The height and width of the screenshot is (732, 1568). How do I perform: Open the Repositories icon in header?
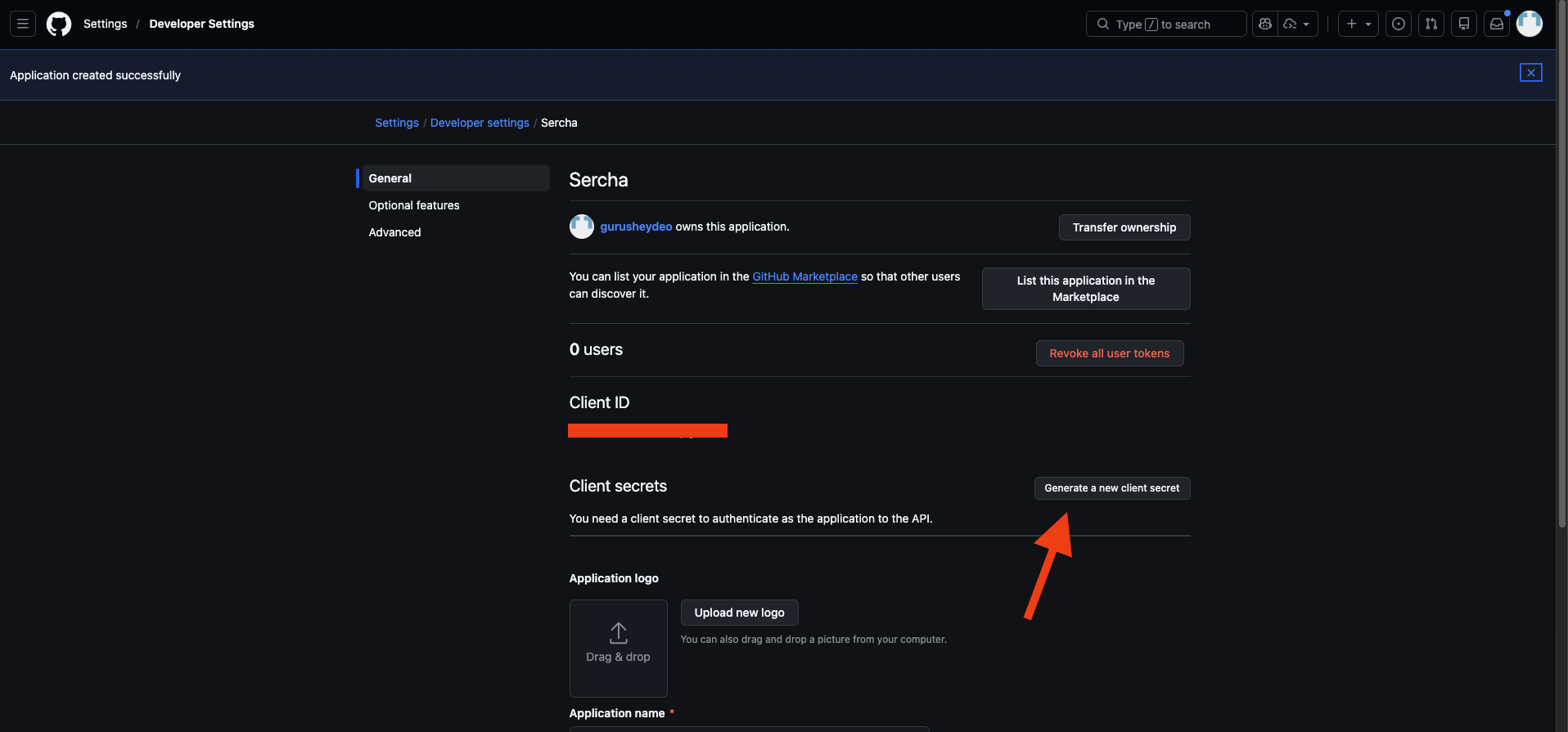(x=1464, y=24)
